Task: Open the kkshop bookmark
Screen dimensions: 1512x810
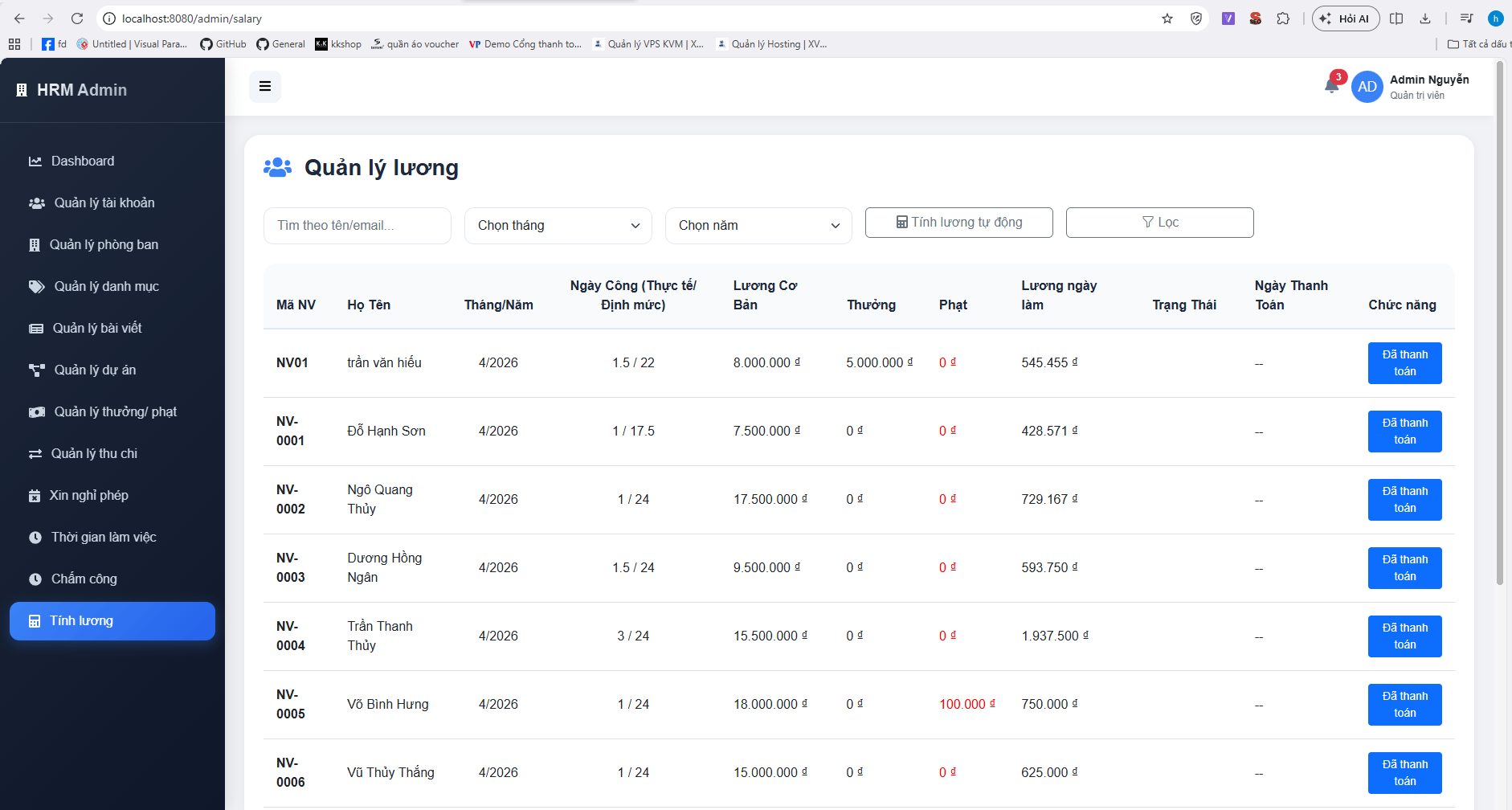Action: coord(338,44)
